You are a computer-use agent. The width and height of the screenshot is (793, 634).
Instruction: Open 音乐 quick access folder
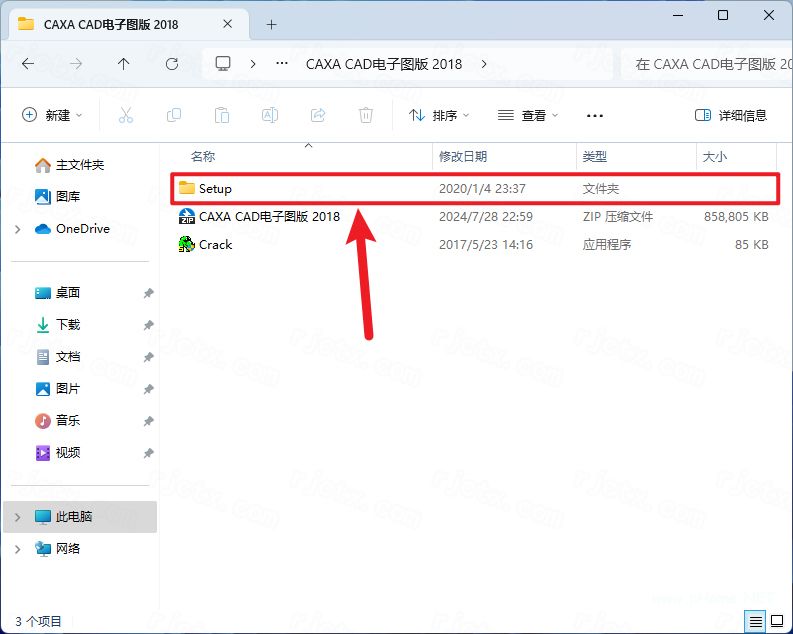[57, 420]
